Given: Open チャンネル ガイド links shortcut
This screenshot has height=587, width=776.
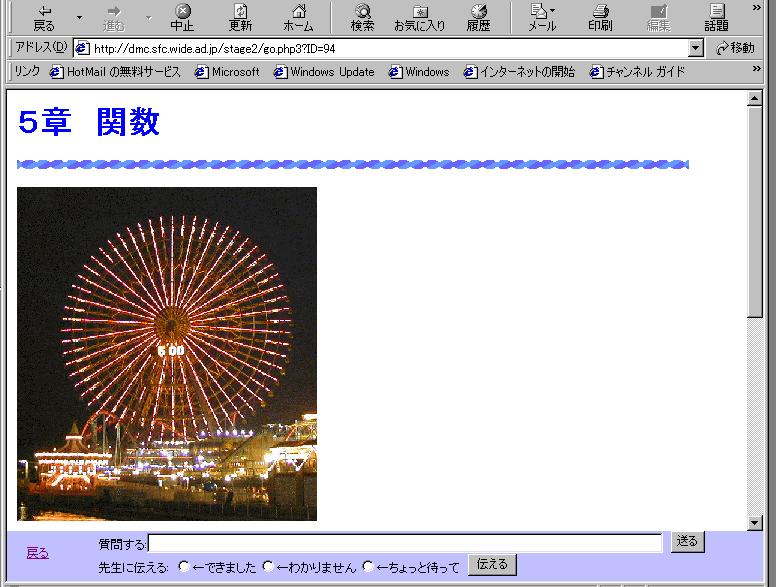Looking at the screenshot, I should click(x=638, y=72).
